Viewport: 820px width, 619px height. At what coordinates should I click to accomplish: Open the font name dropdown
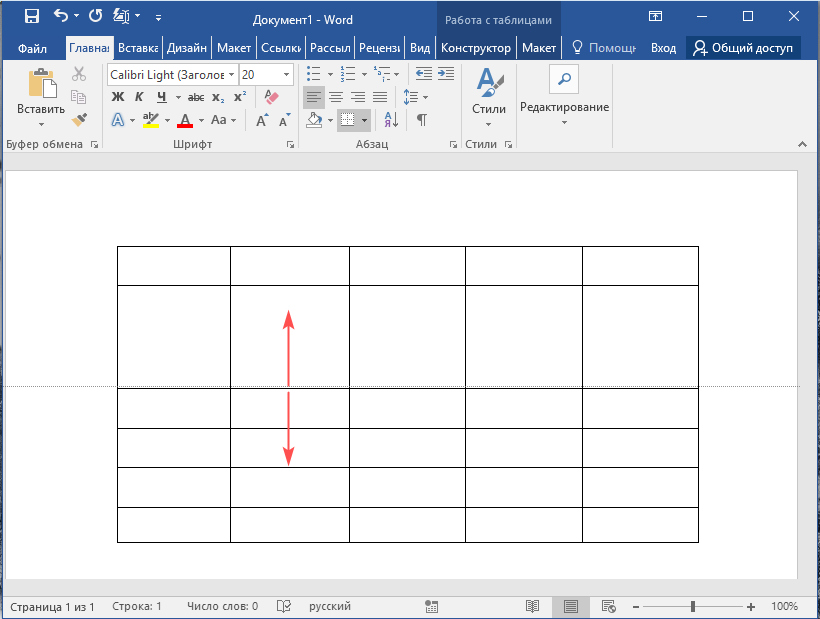(232, 75)
